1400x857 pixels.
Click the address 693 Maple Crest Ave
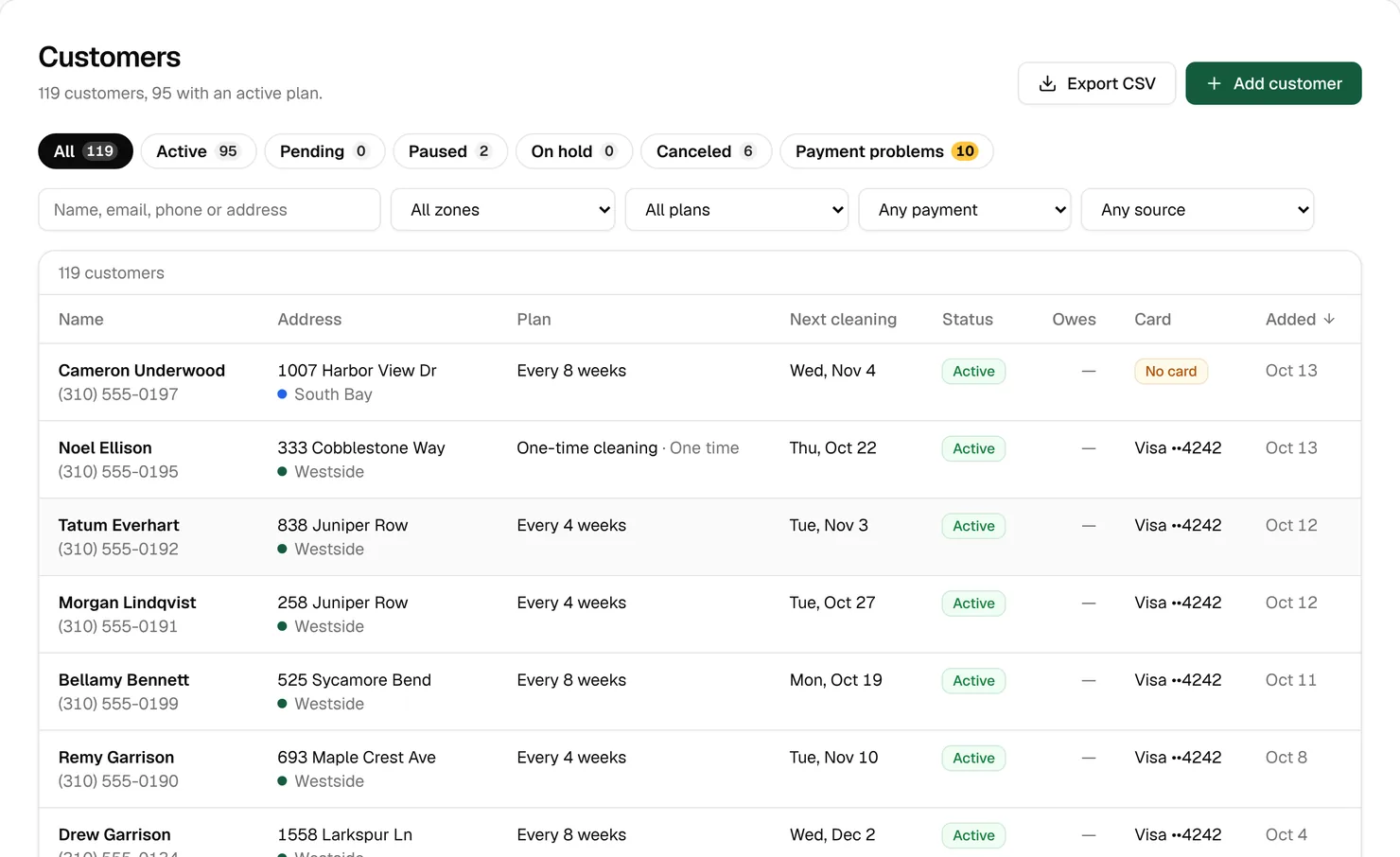coord(357,758)
